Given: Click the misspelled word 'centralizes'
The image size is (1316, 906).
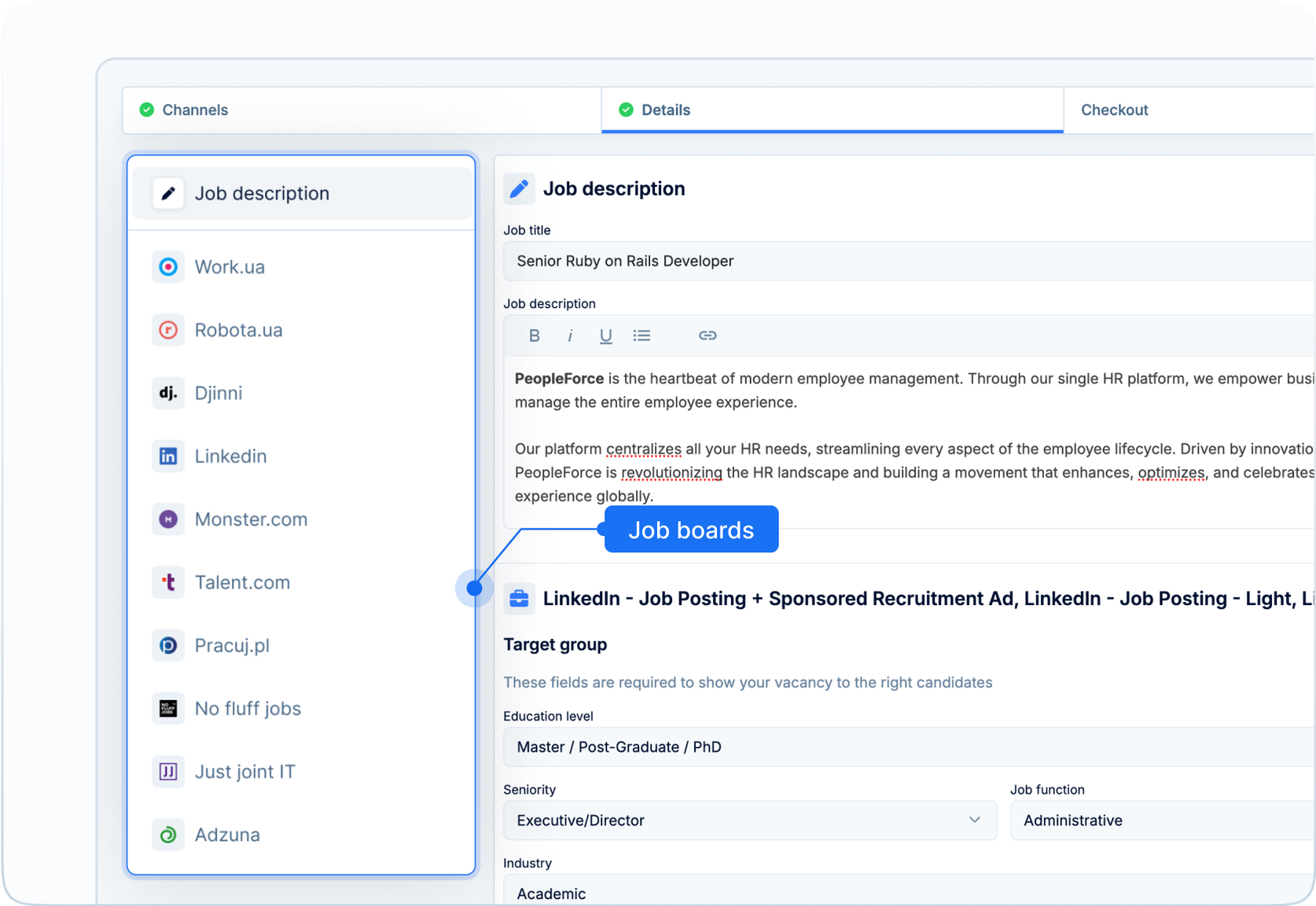Looking at the screenshot, I should (643, 449).
